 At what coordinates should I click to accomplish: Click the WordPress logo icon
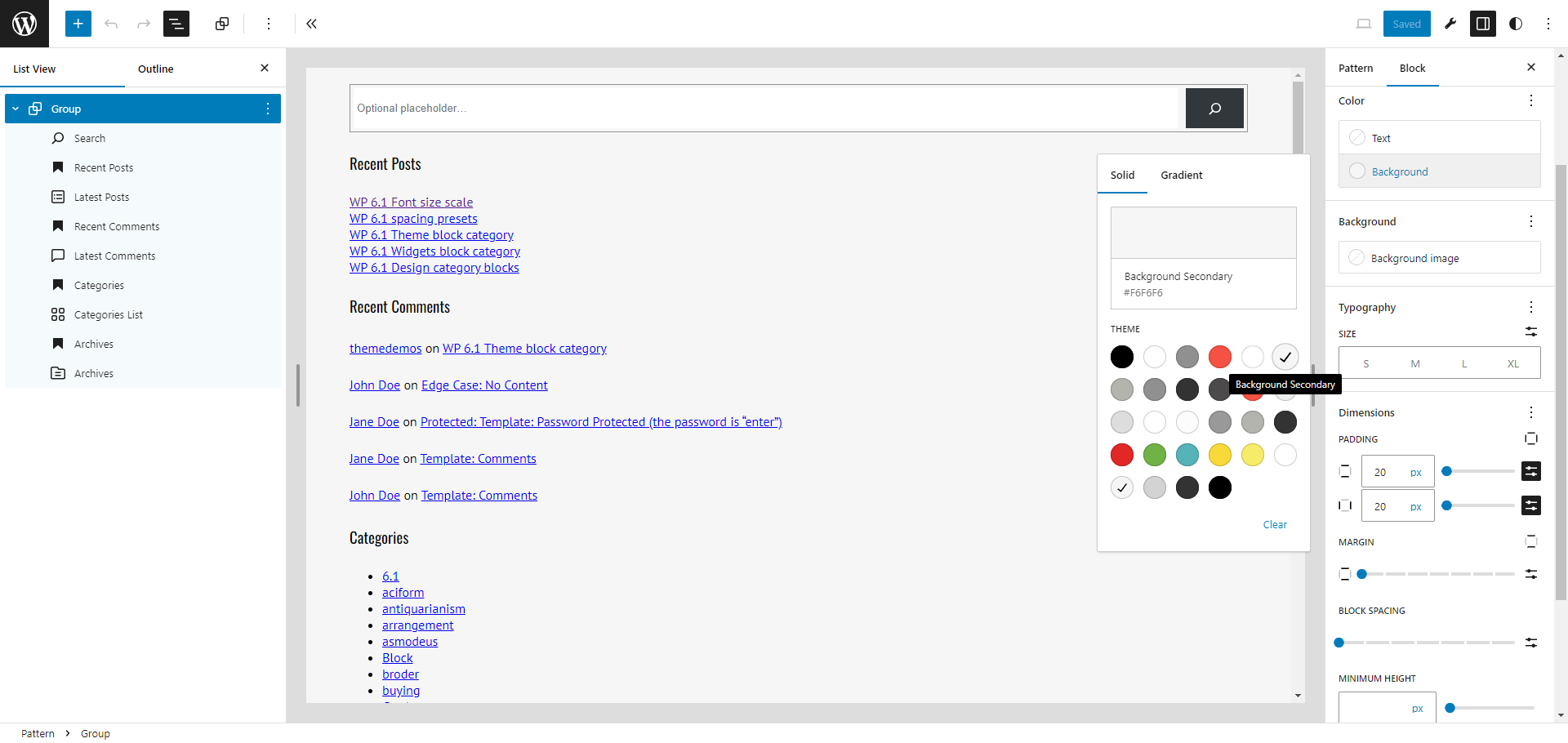pyautogui.click(x=24, y=24)
